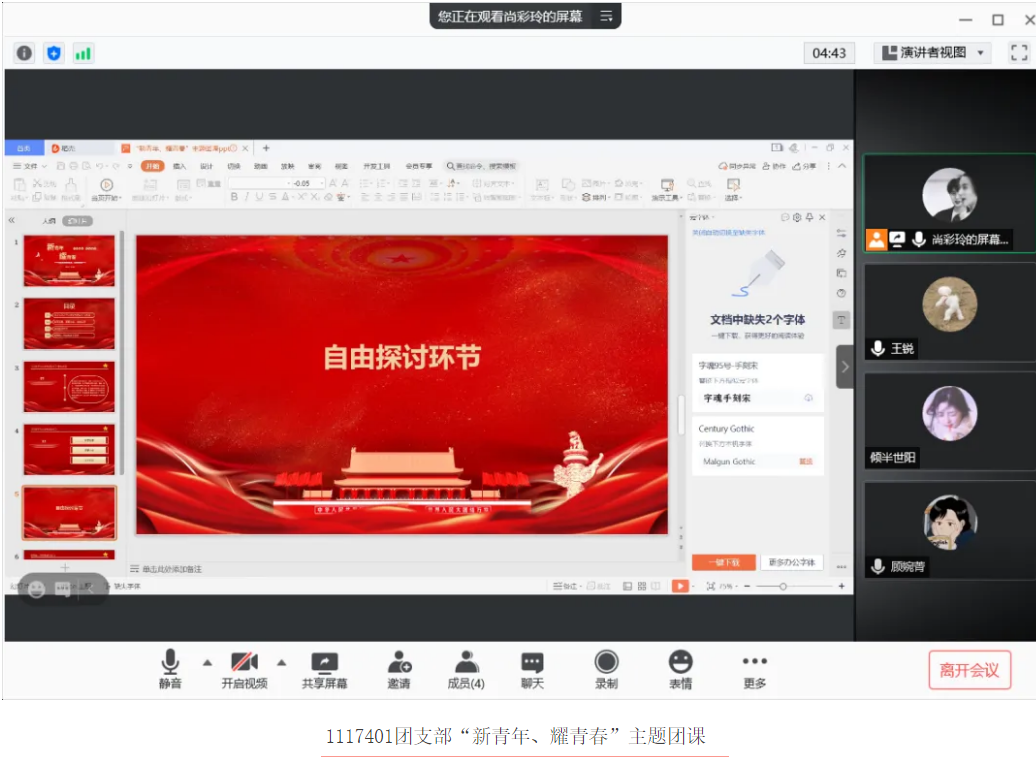Turn on video with 开启视频
The image size is (1036, 757).
pyautogui.click(x=244, y=669)
